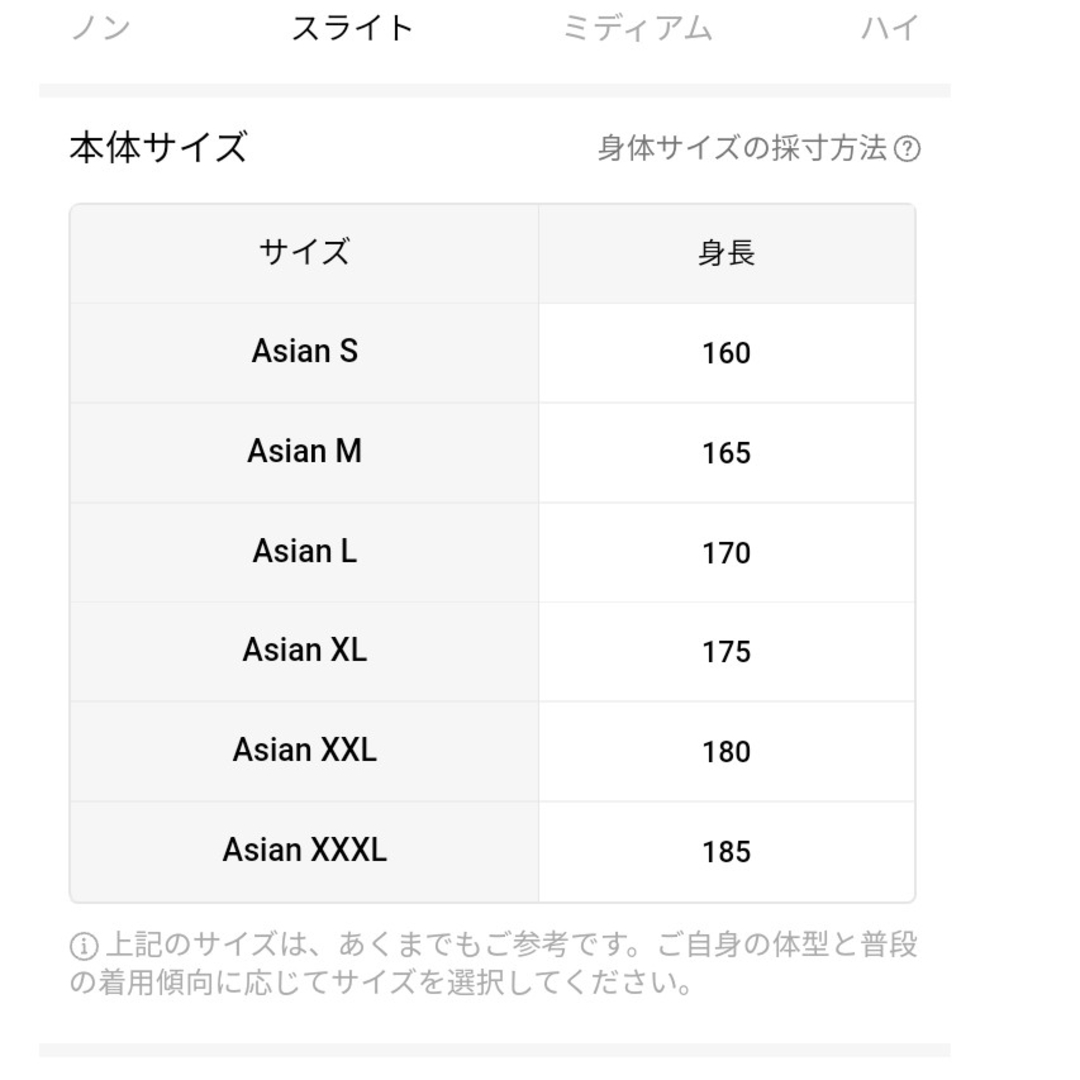
Task: Select the Asian XXXL row
Action: click(492, 851)
